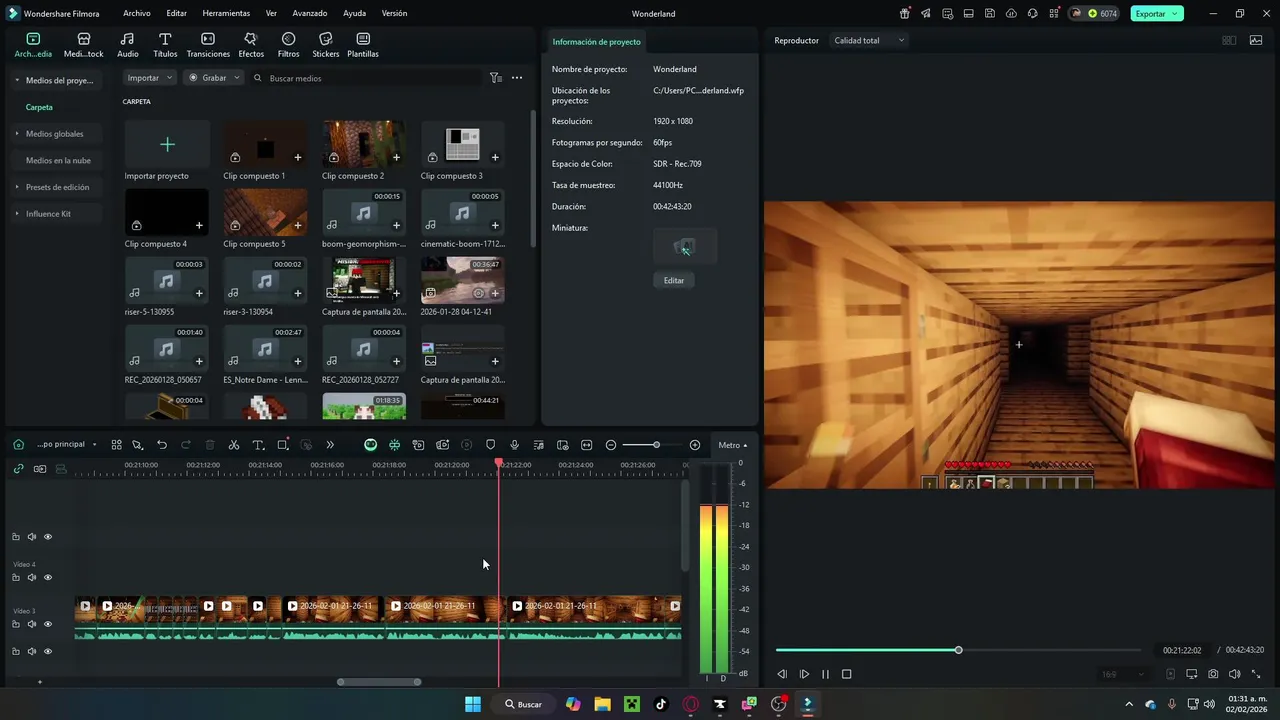The image size is (1280, 720).
Task: Toggle the timeline link chain icon
Action: pyautogui.click(x=18, y=468)
